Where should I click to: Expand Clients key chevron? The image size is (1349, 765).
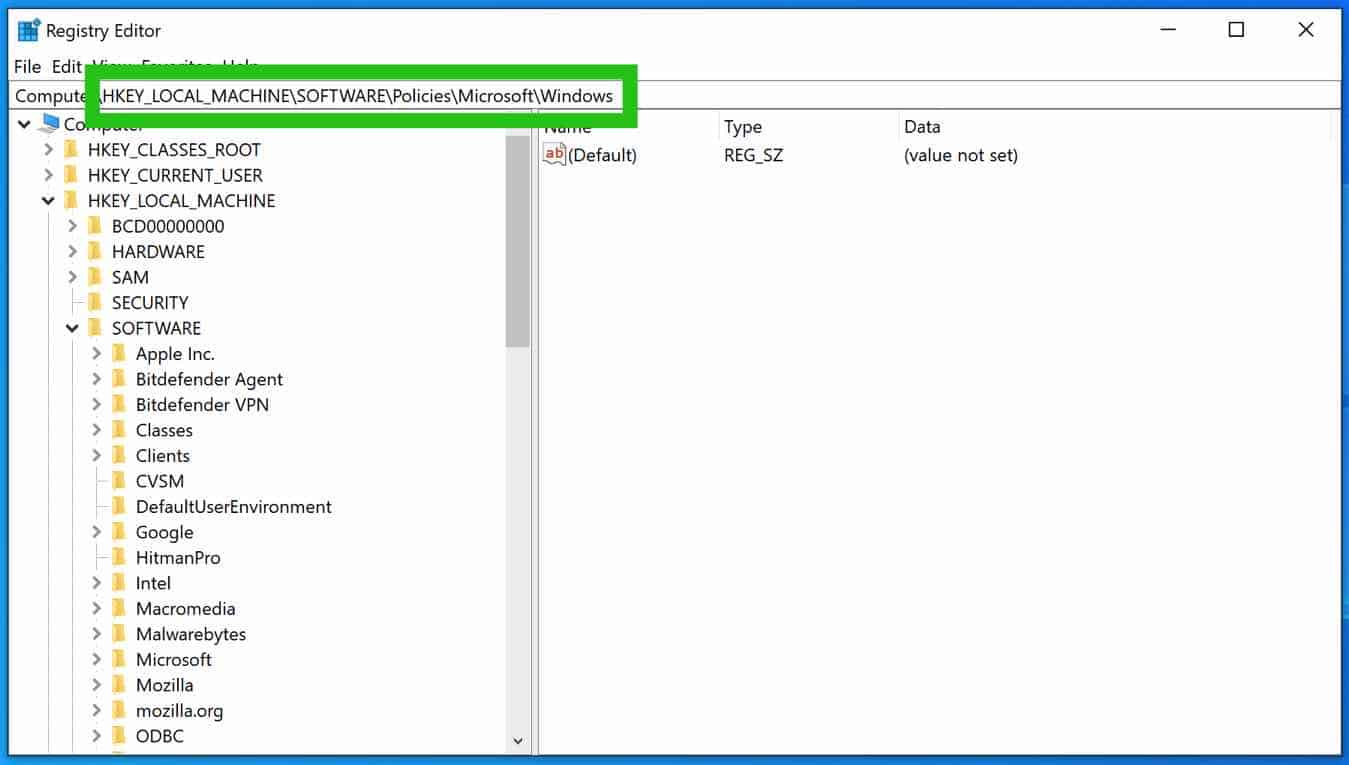click(x=96, y=456)
